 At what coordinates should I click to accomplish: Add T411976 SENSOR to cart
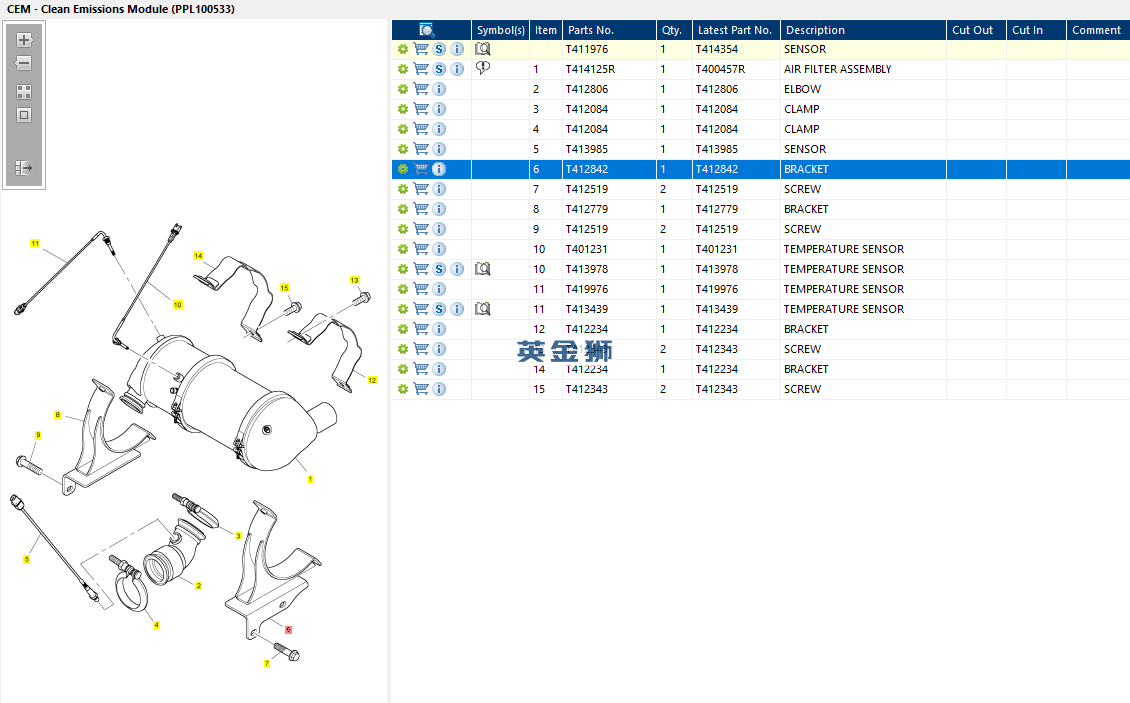tap(421, 49)
